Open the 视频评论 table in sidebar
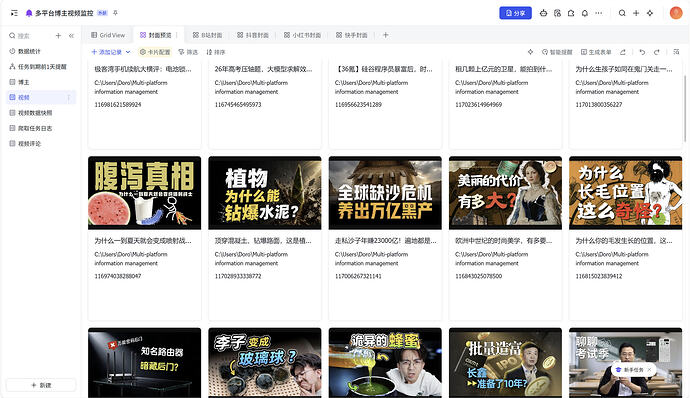This screenshot has width=690, height=398. 42,144
